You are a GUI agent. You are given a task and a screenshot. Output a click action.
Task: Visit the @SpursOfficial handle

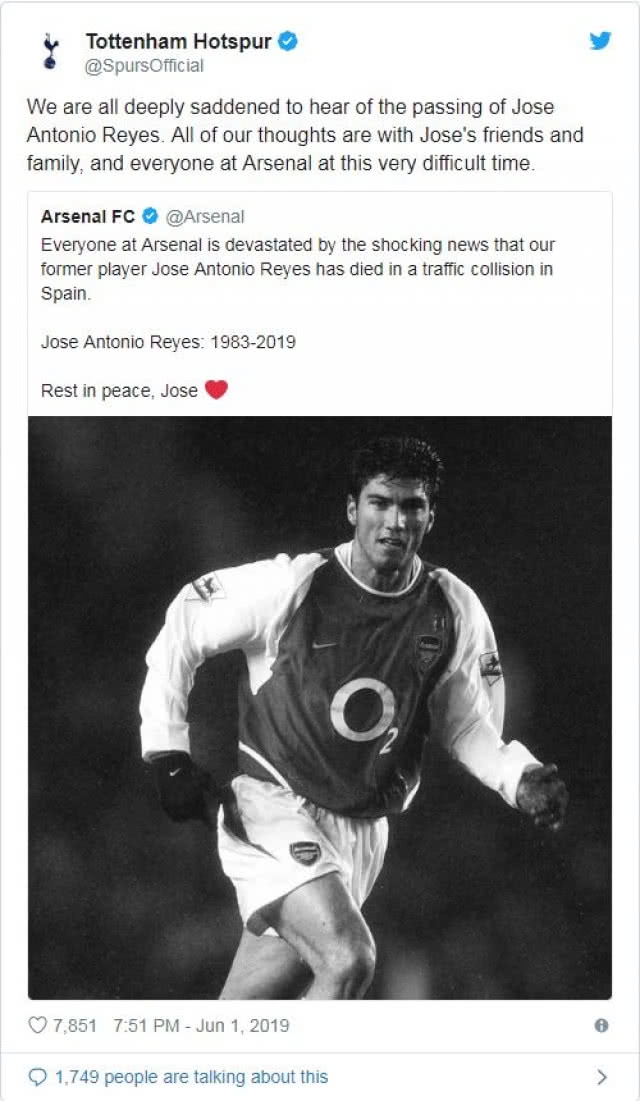(x=144, y=66)
